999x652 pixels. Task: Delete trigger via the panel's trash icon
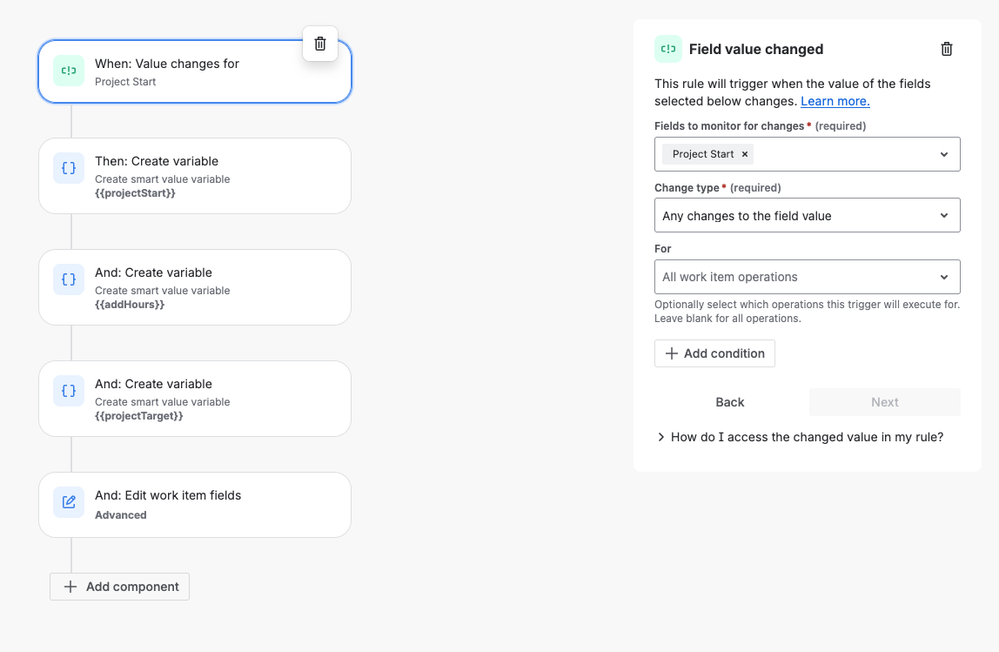[x=947, y=49]
